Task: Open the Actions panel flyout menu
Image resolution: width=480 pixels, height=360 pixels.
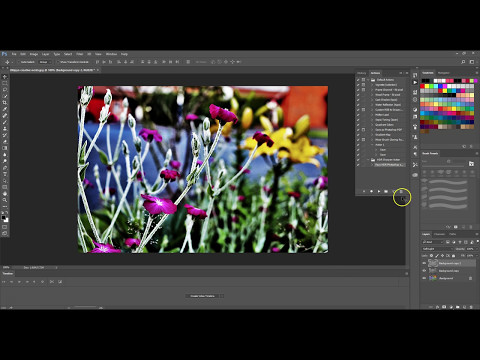Action: click(x=407, y=73)
